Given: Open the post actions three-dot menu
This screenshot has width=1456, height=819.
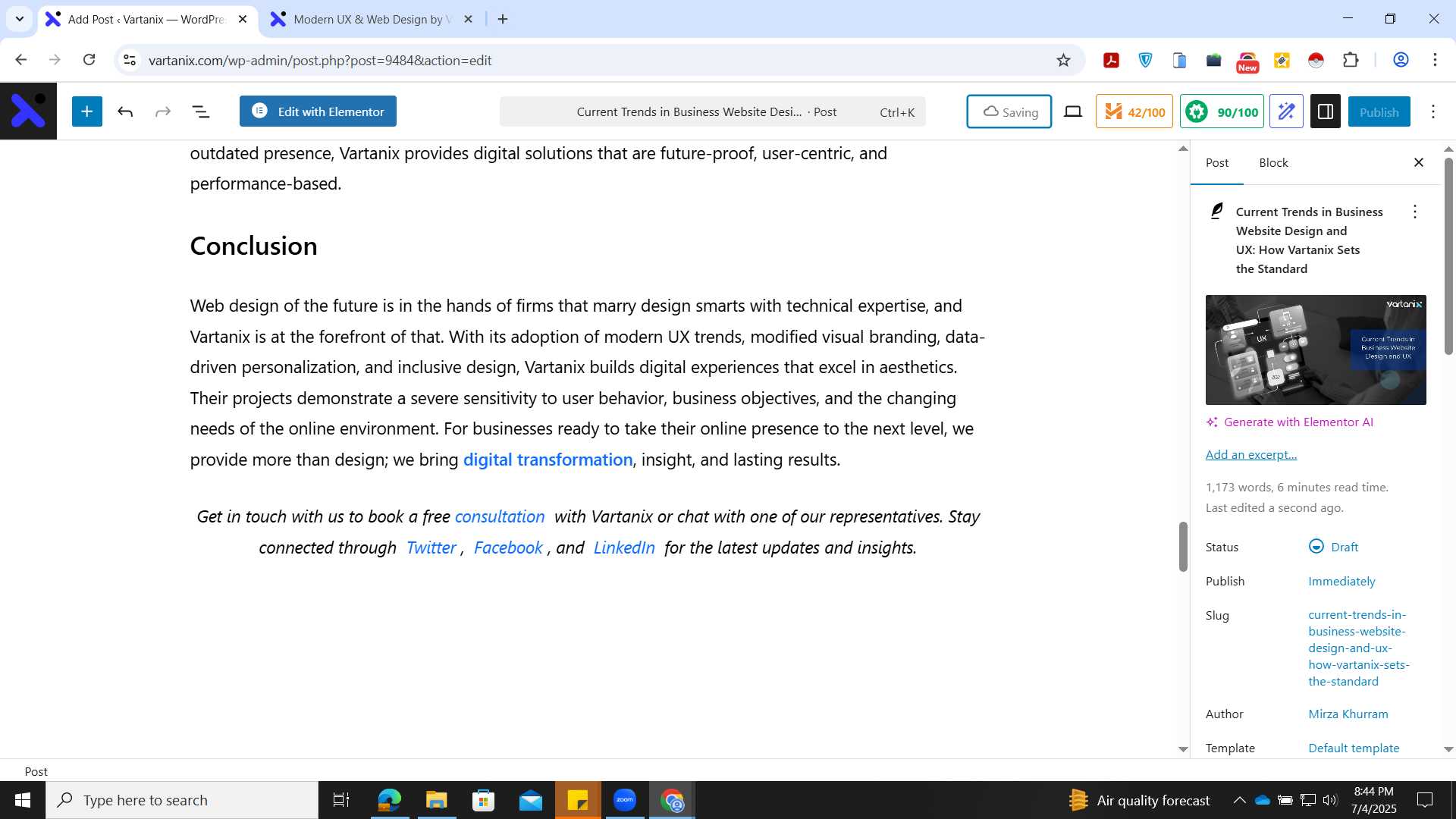Looking at the screenshot, I should (1414, 212).
